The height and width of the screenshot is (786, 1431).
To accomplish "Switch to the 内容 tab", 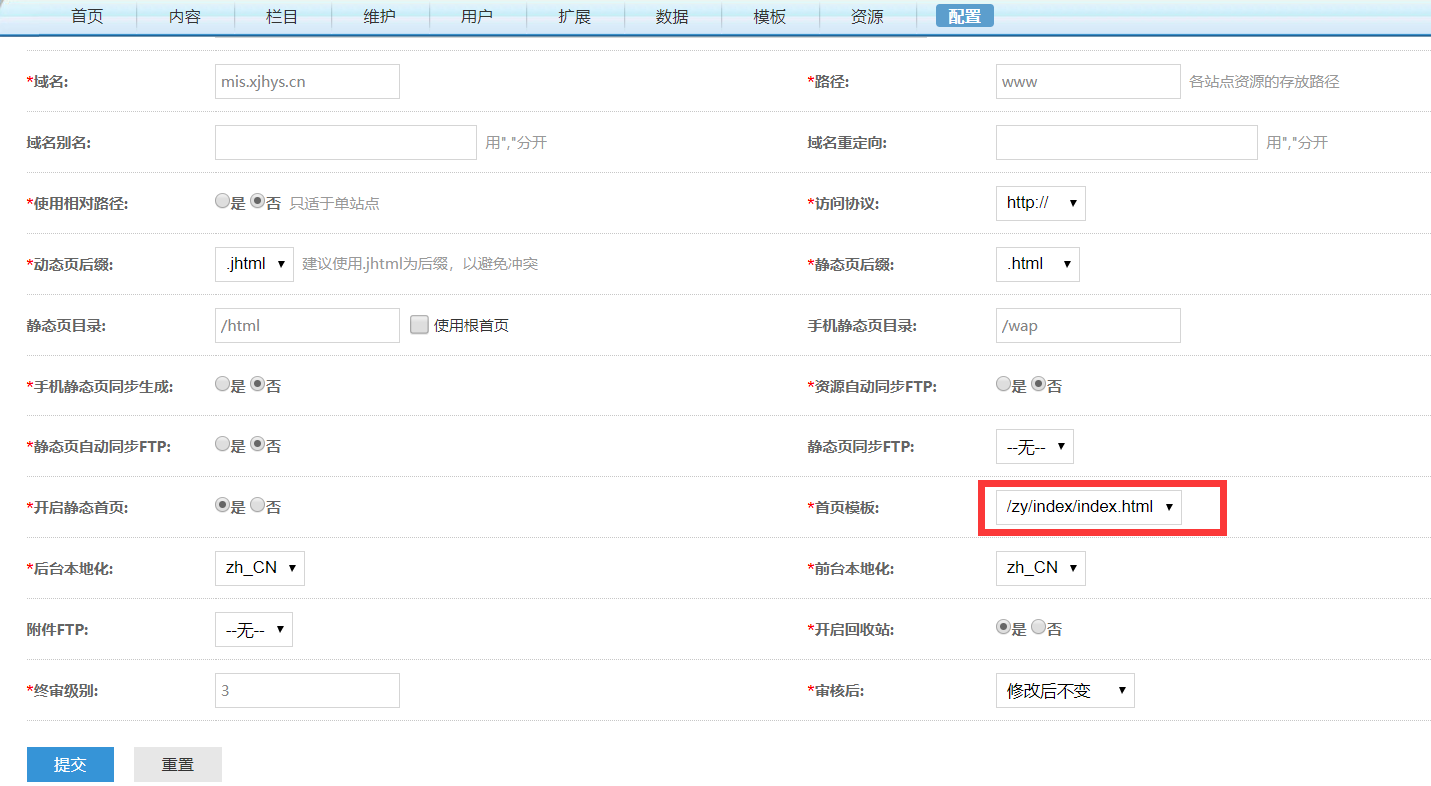I will (x=185, y=16).
